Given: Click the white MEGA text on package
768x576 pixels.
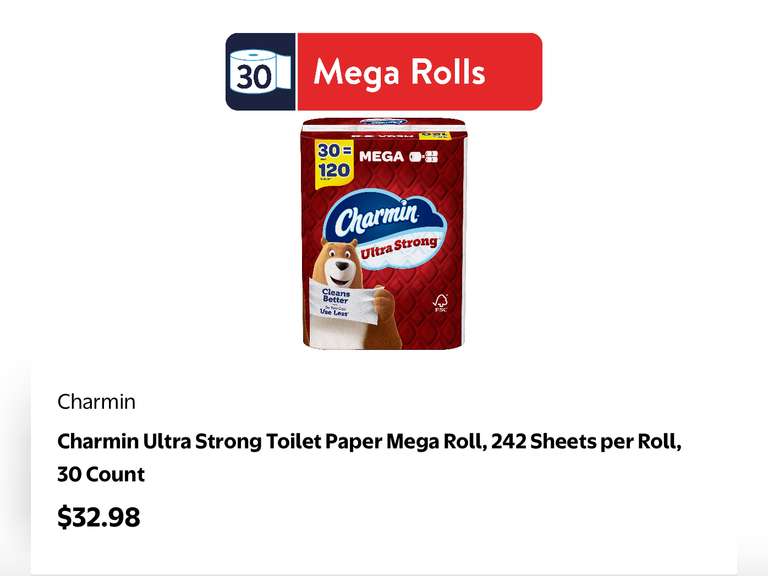Looking at the screenshot, I should click(x=382, y=157).
